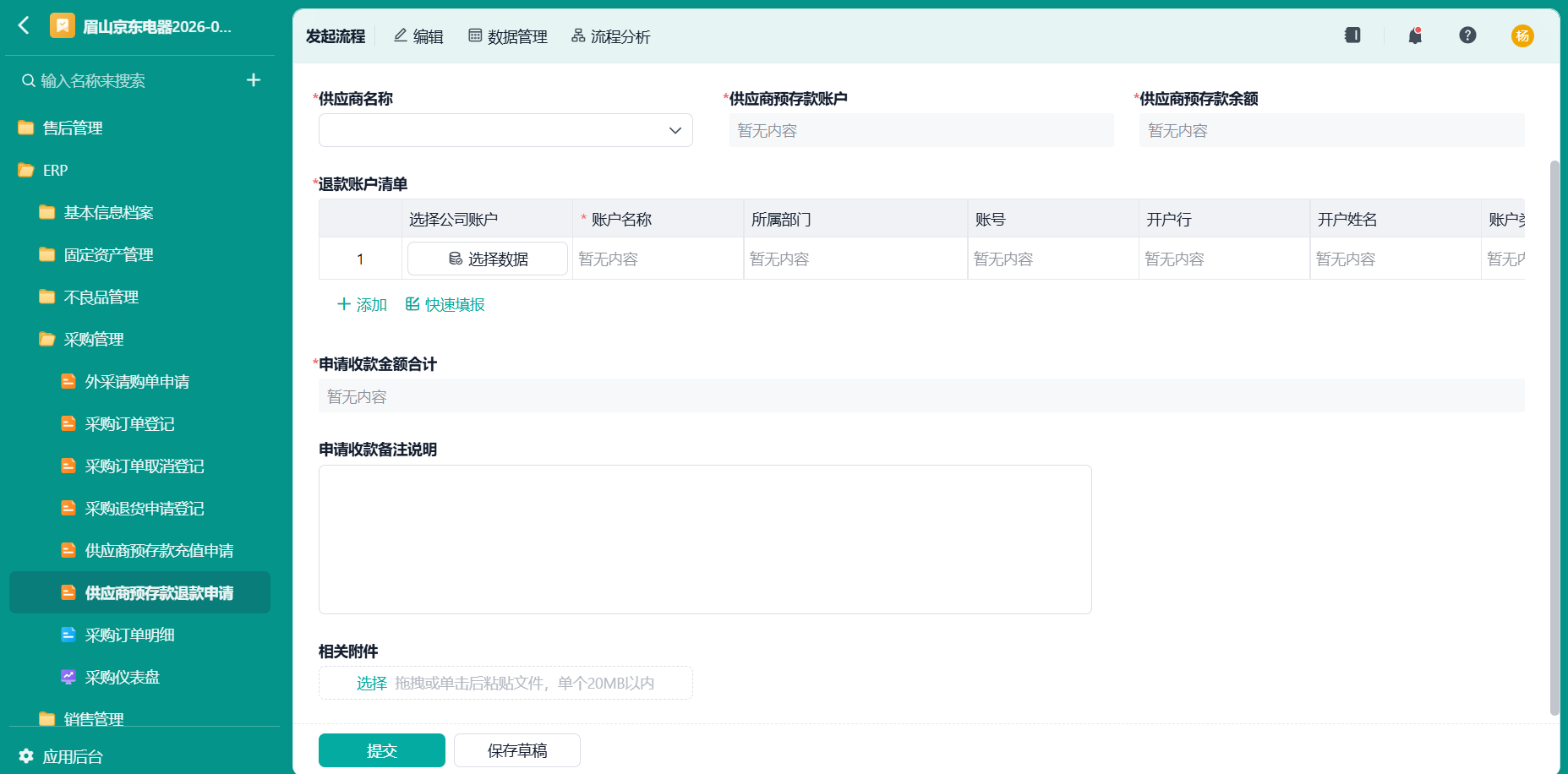Switch to the 数据管理 tab

(508, 36)
